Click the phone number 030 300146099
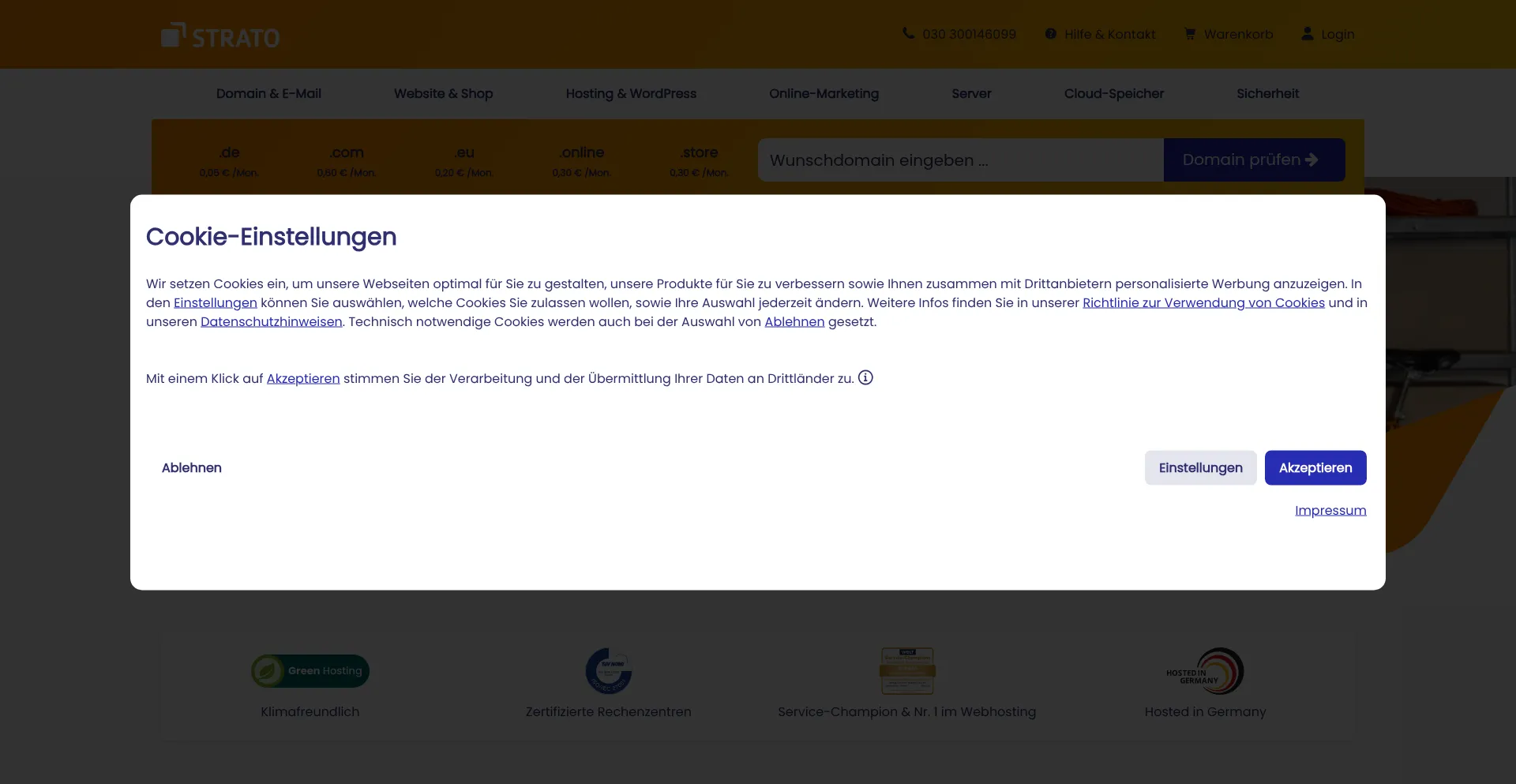1516x784 pixels. coord(970,35)
